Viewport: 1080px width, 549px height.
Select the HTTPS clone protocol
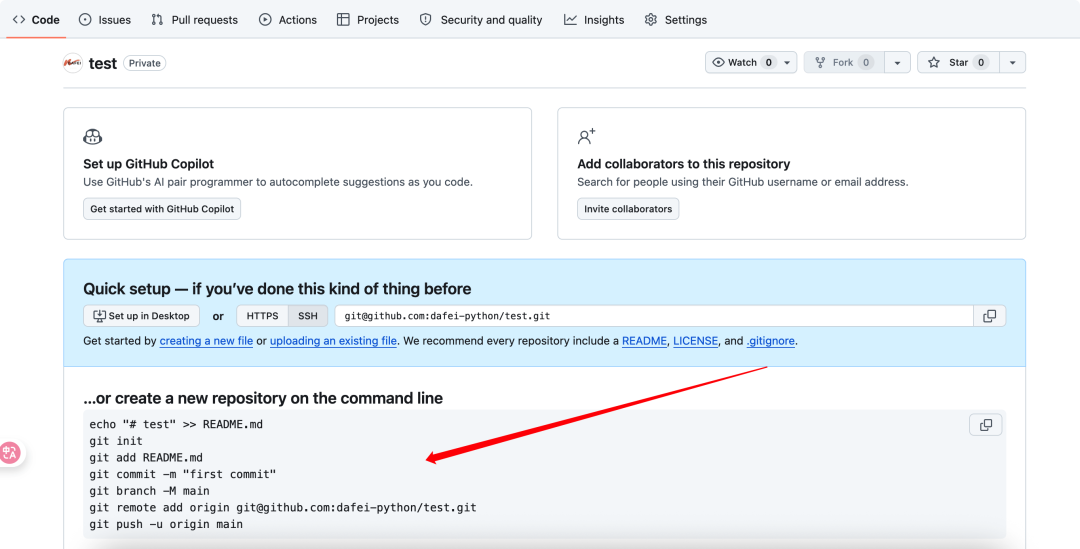[262, 316]
